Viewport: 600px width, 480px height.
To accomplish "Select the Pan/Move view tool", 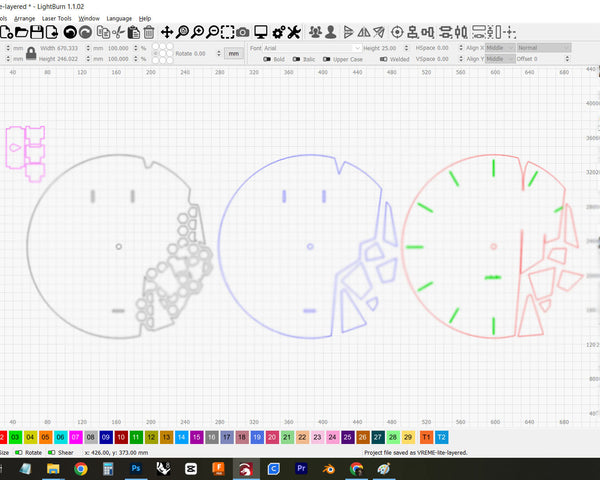I will 167,32.
